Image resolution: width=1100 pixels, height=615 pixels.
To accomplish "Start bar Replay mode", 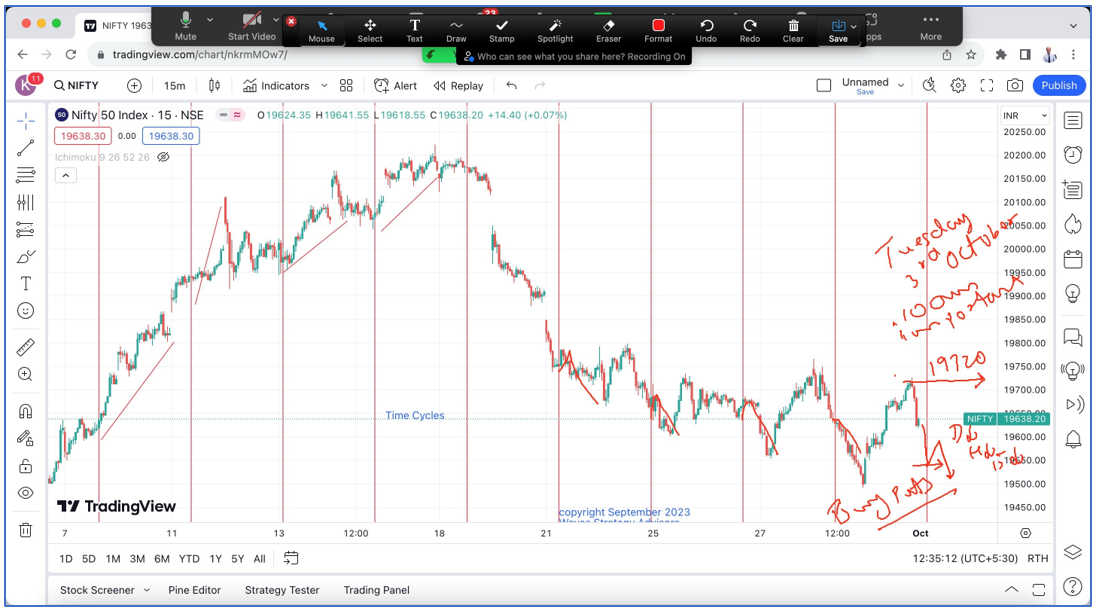I will (458, 86).
